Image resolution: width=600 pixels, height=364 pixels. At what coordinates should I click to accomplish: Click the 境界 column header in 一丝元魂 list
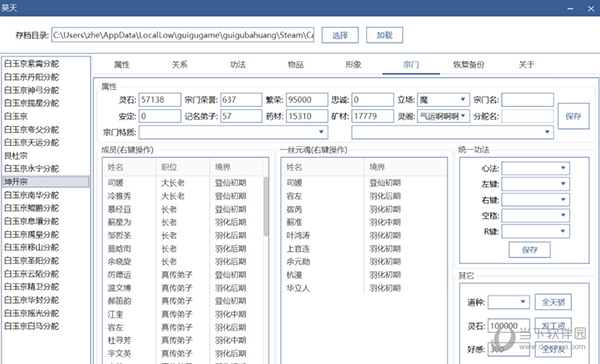tap(405, 167)
